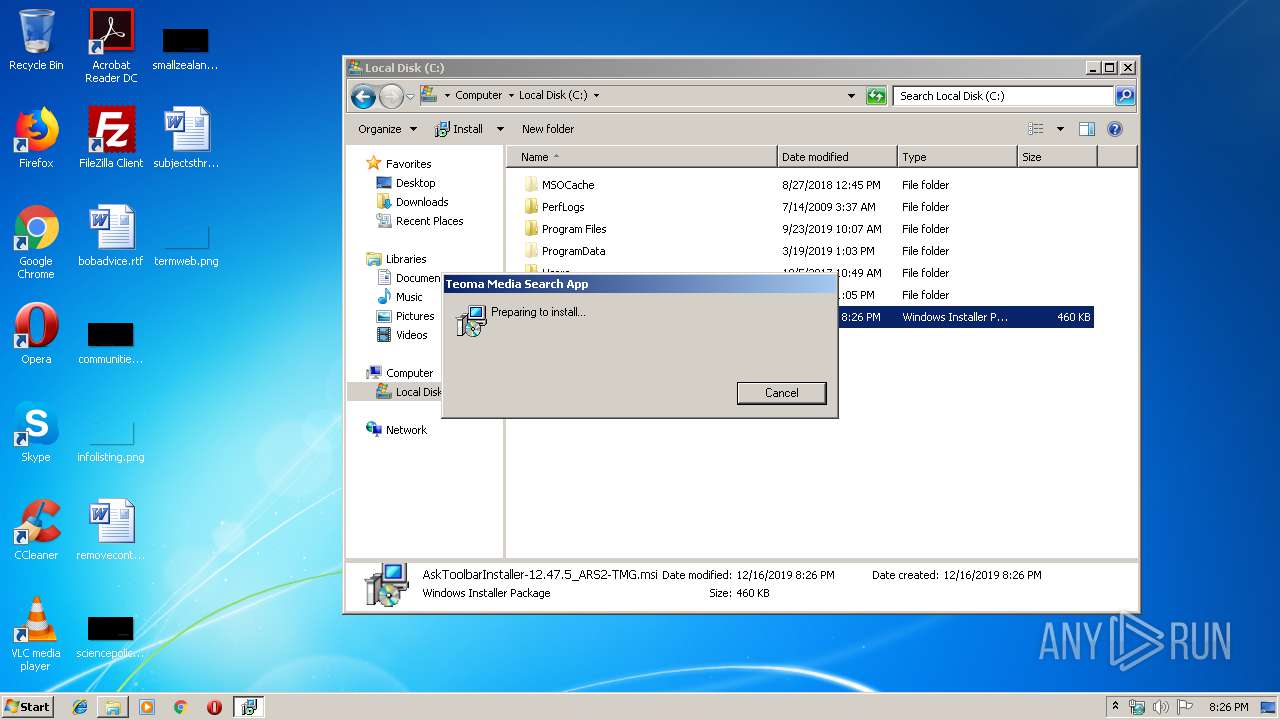Open the FileZilla Client shortcut
The width and height of the screenshot is (1280, 720).
pyautogui.click(x=111, y=138)
